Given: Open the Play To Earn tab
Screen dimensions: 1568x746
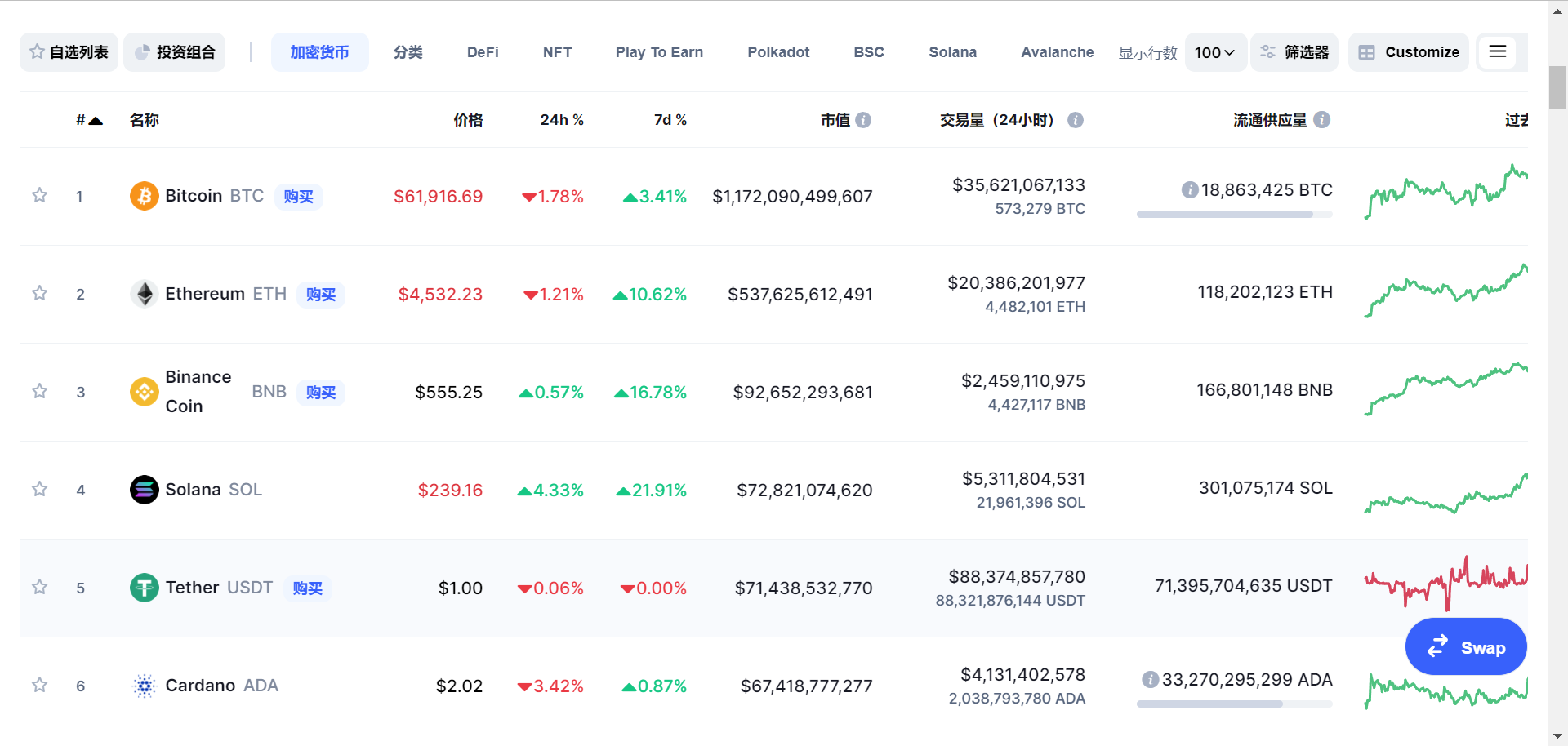Looking at the screenshot, I should point(659,52).
